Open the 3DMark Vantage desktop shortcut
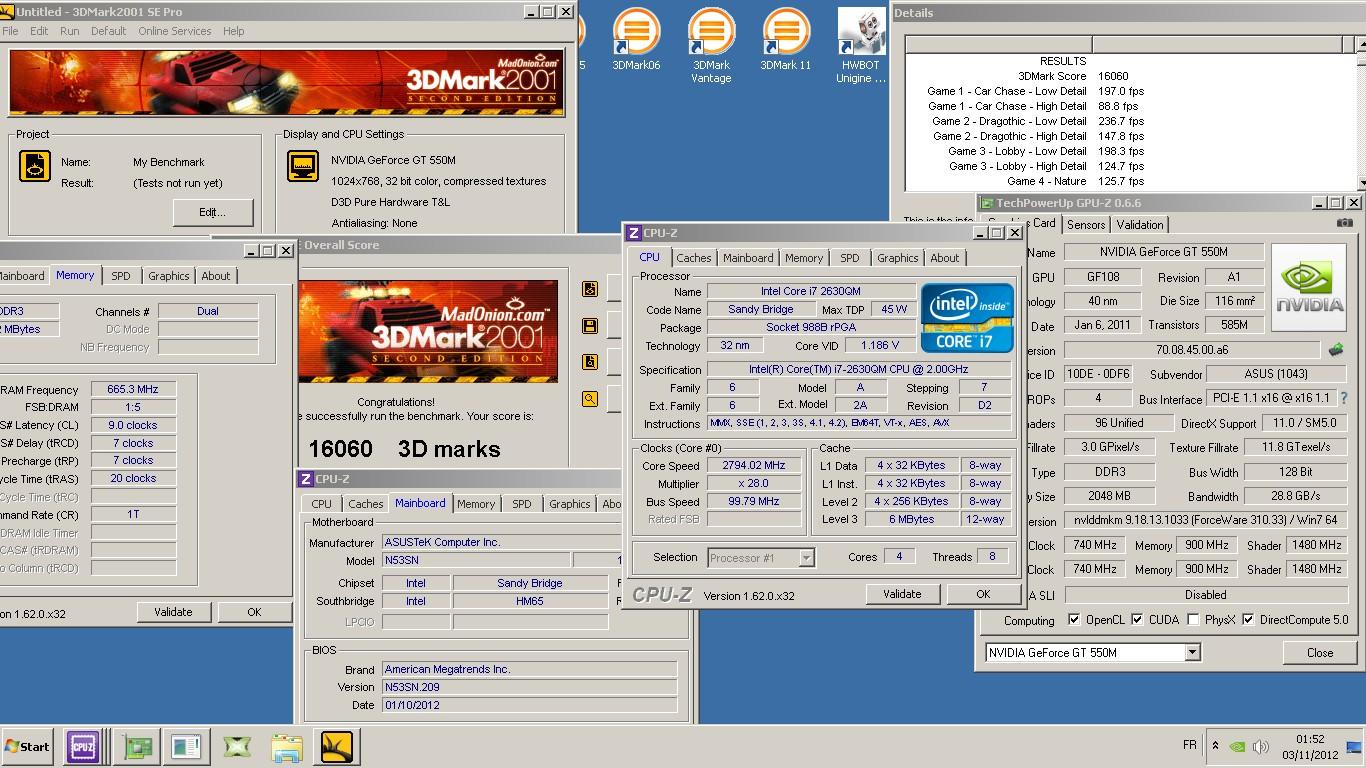The image size is (1366, 768). pyautogui.click(x=711, y=46)
